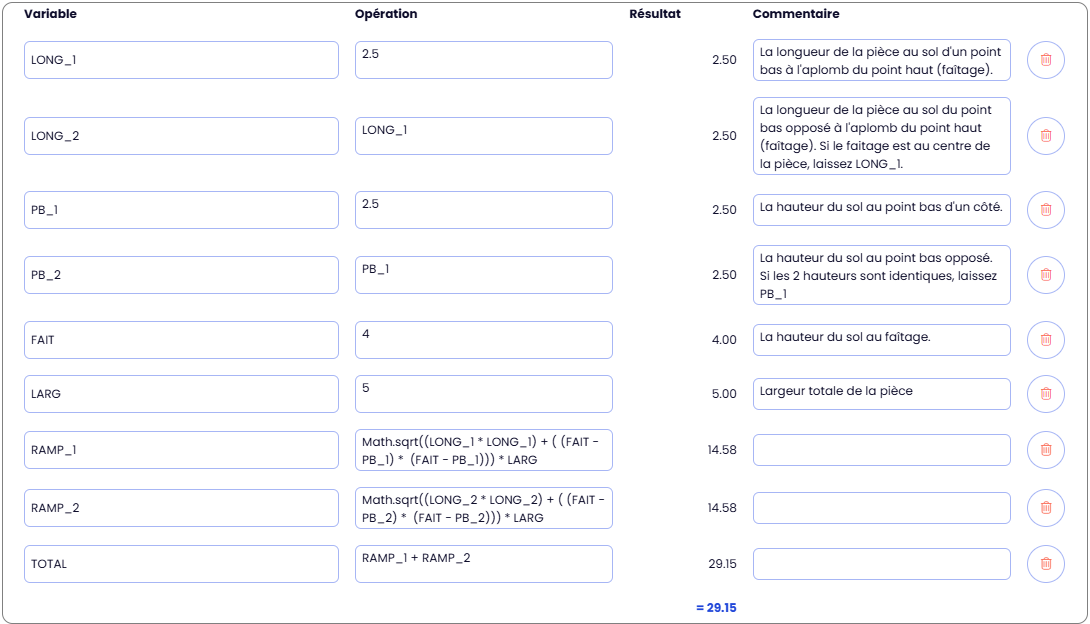Remove the LARG row via trash icon
Image resolution: width=1090 pixels, height=624 pixels.
coord(1045,394)
